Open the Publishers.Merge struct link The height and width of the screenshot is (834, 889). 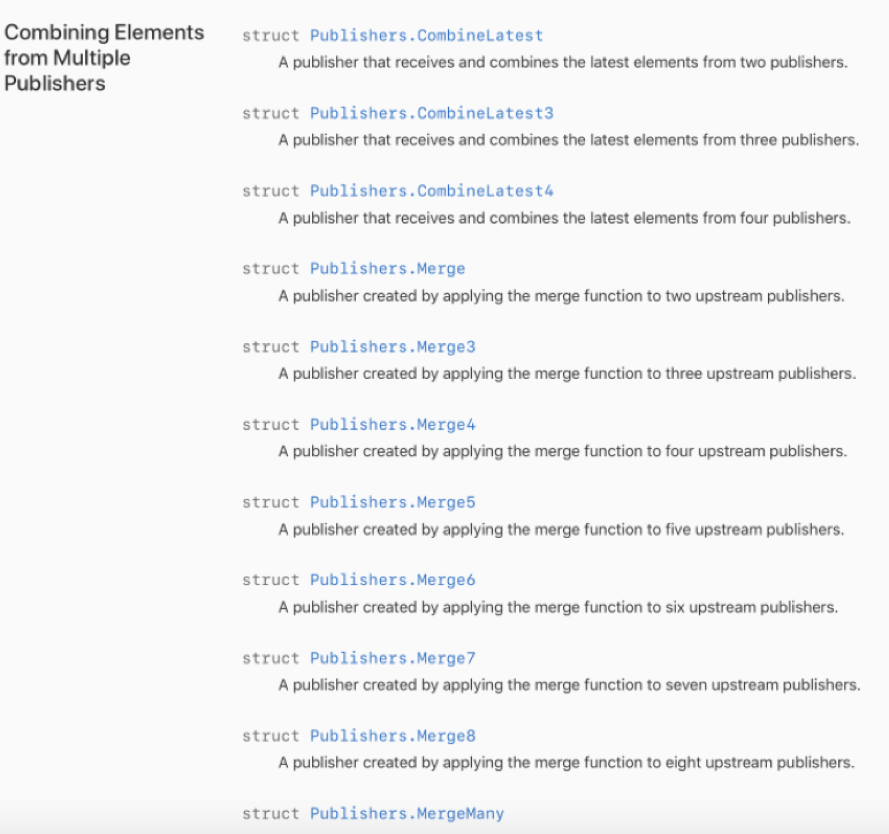387,269
